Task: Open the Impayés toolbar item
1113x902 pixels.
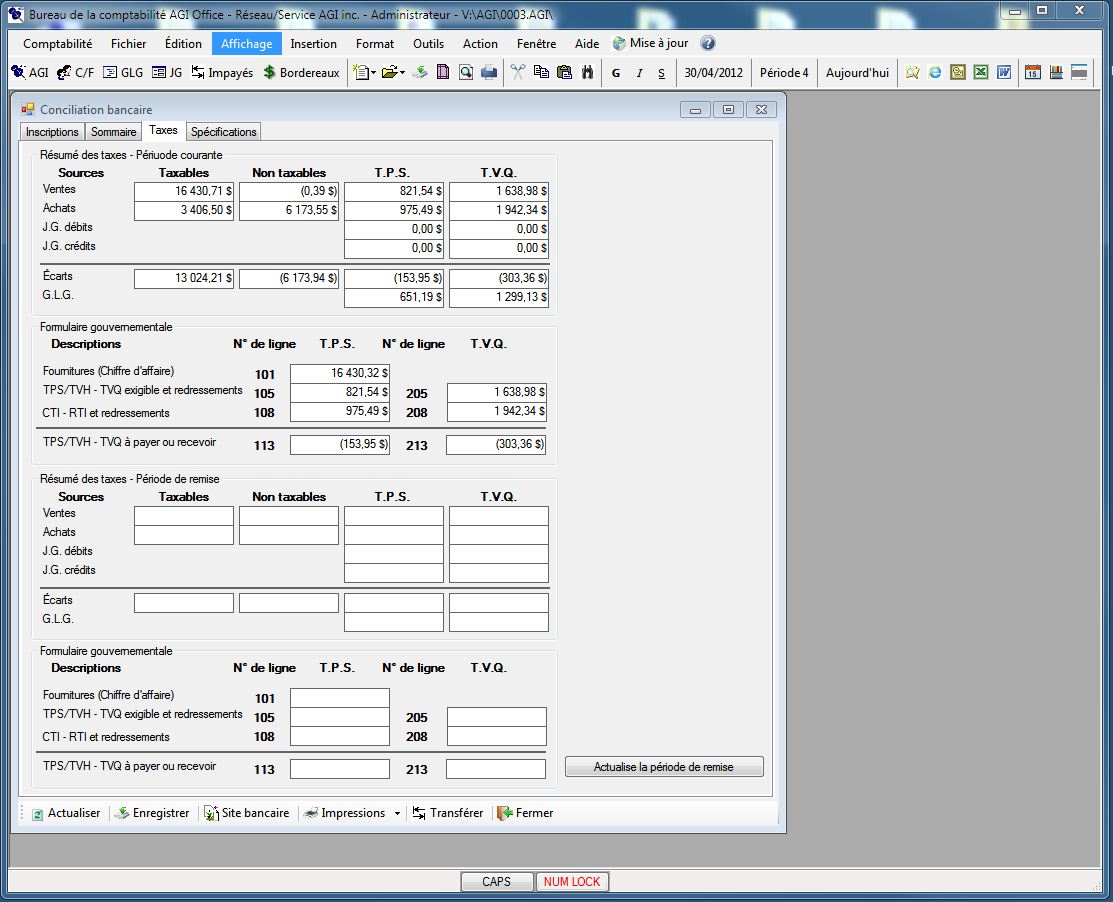Action: (222, 72)
